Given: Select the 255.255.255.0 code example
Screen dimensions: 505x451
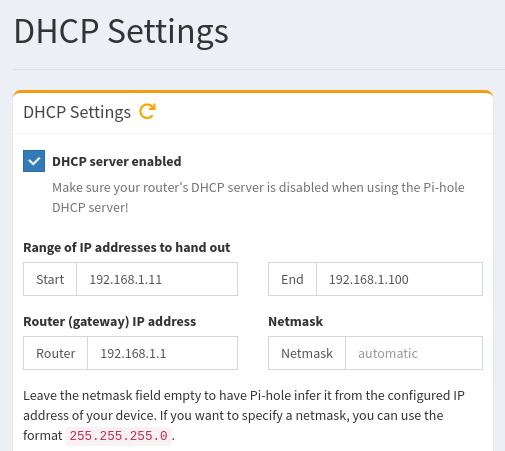Looking at the screenshot, I should (x=118, y=436).
